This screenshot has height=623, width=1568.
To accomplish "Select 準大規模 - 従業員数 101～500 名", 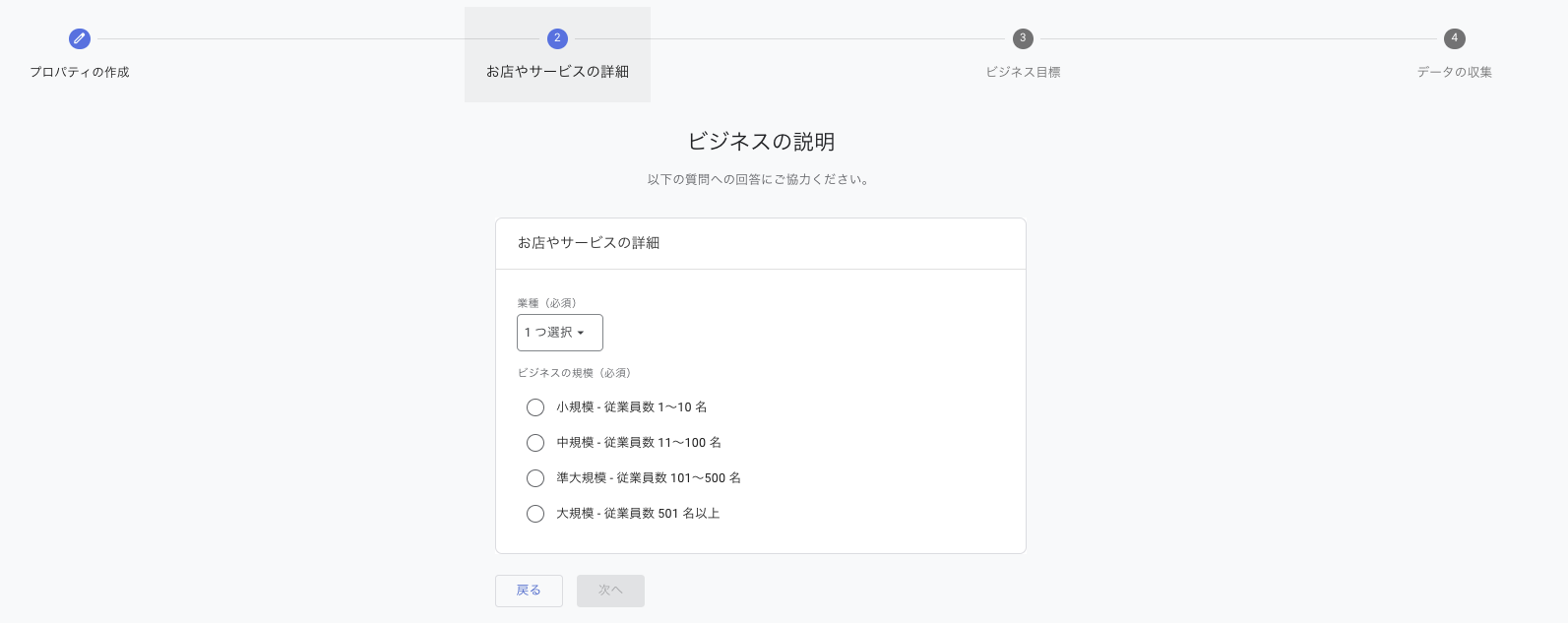I will coord(535,478).
